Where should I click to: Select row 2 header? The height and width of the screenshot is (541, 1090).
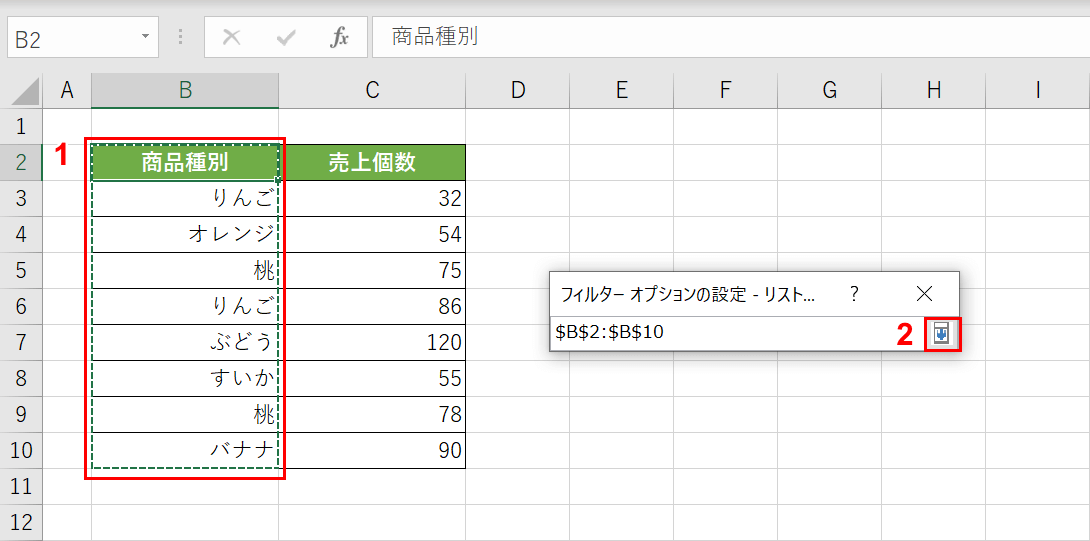coord(21,163)
